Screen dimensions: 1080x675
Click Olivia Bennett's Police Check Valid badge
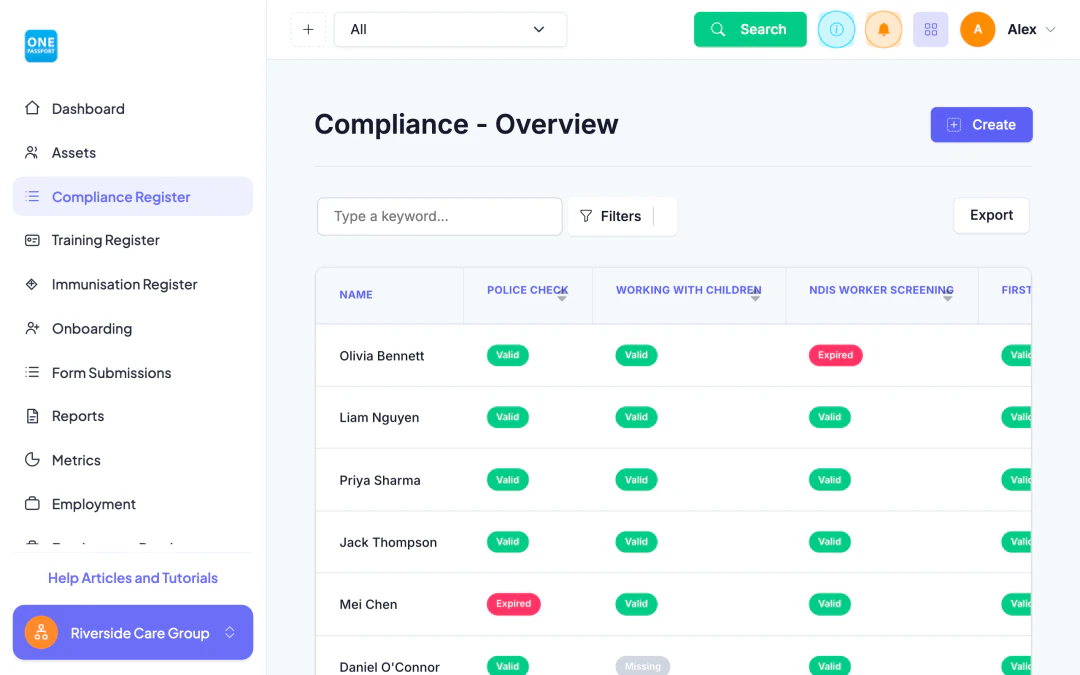pos(508,355)
